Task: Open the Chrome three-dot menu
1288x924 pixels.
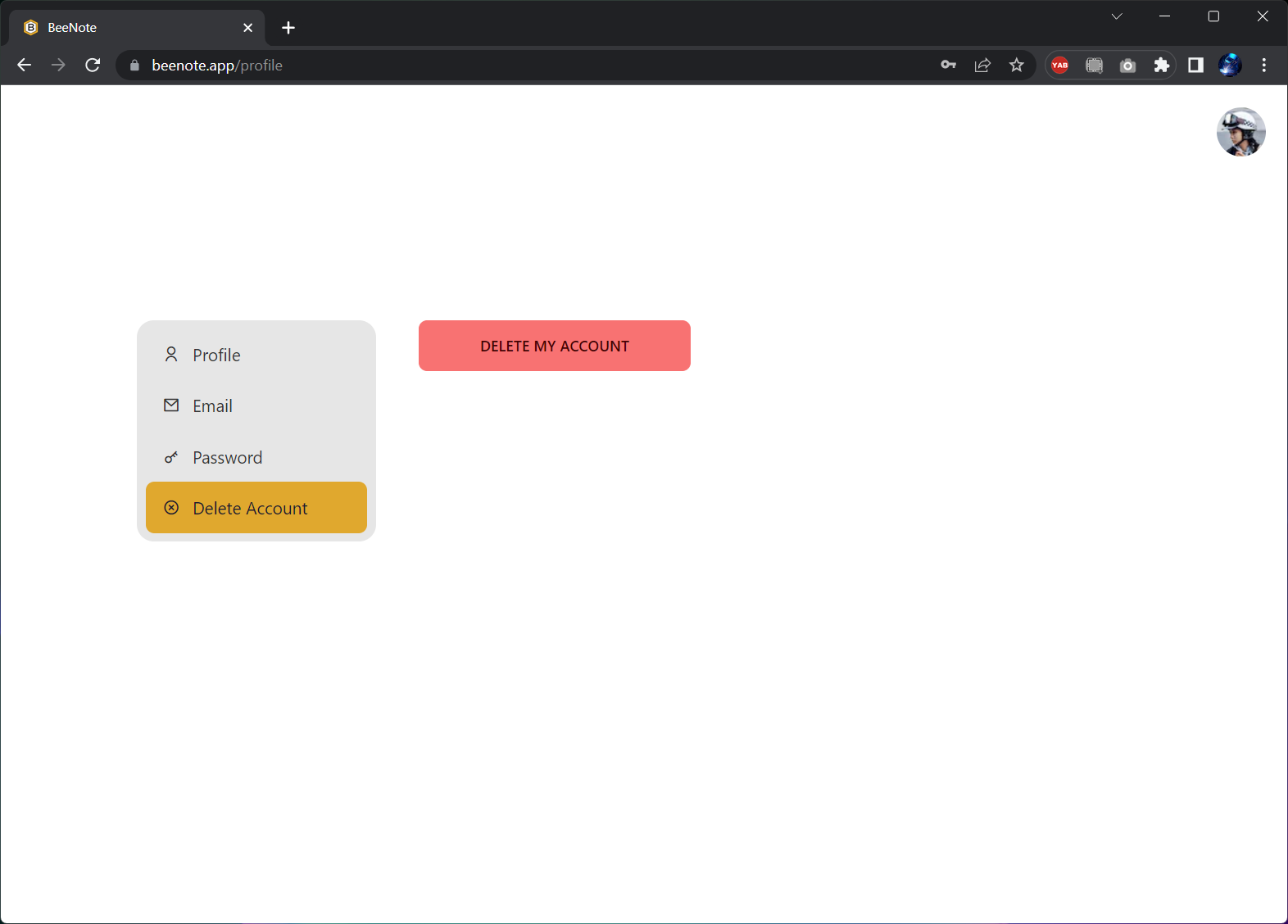Action: point(1264,66)
